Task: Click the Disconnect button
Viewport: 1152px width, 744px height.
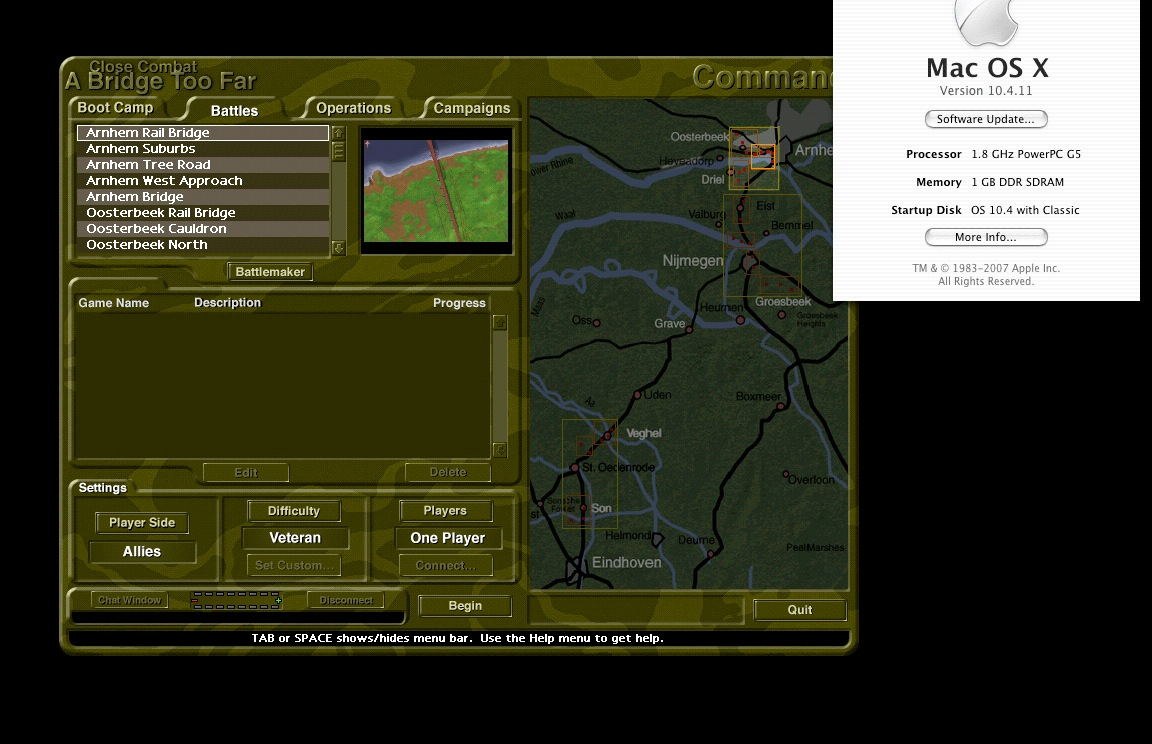Action: click(346, 600)
